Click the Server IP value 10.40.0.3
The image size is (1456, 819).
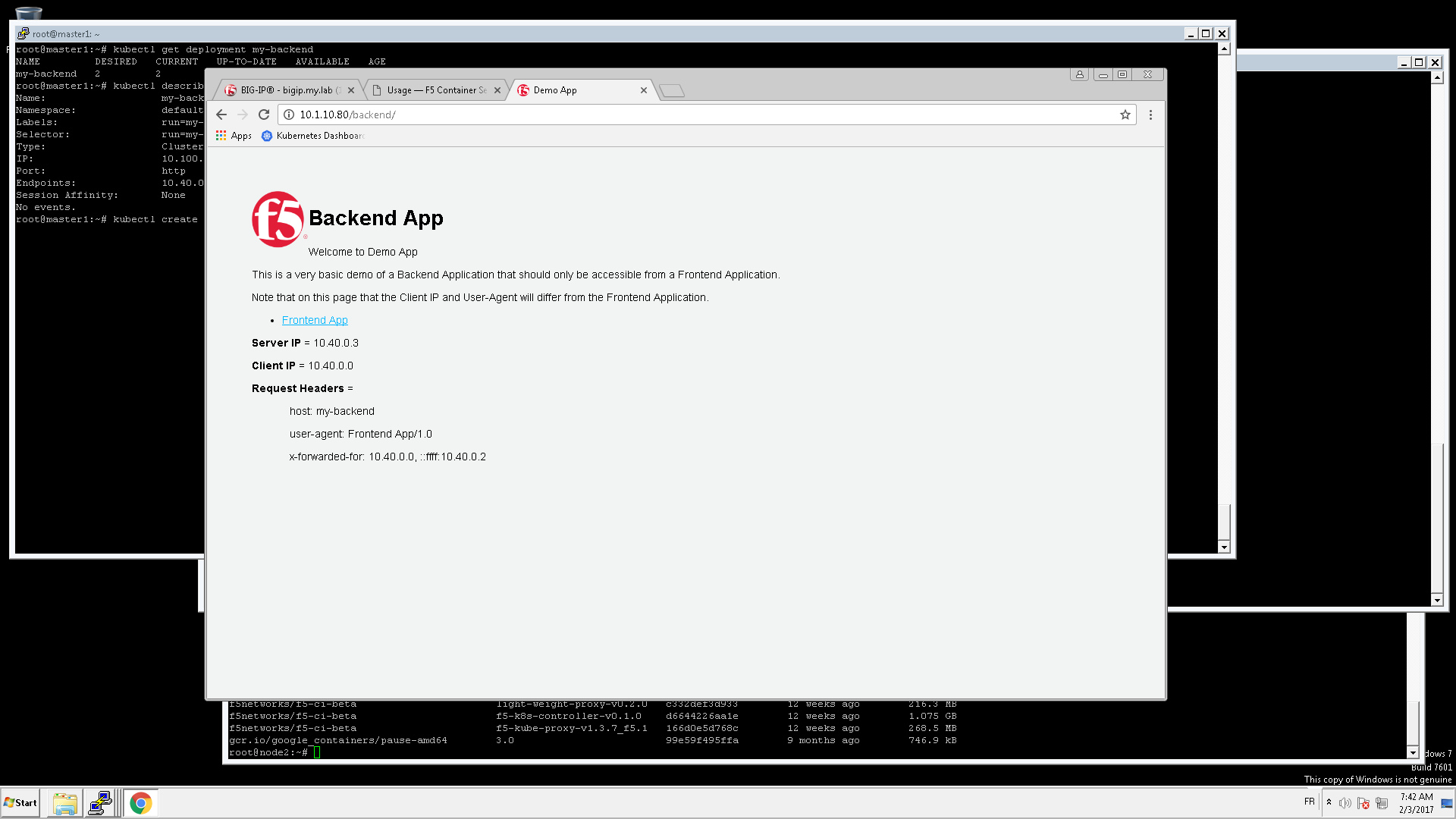pyautogui.click(x=336, y=343)
